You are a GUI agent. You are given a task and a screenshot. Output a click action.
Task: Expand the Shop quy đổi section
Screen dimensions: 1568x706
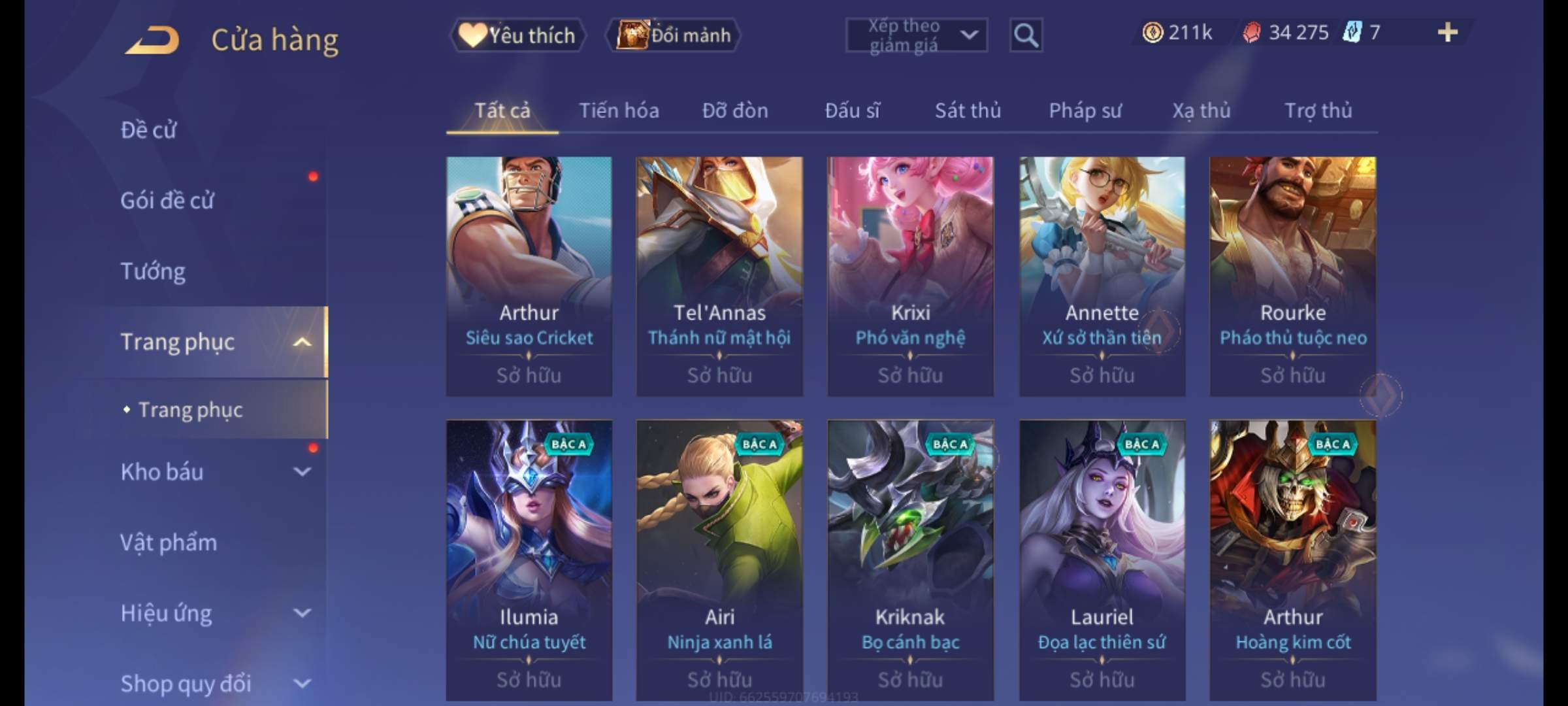pos(301,684)
